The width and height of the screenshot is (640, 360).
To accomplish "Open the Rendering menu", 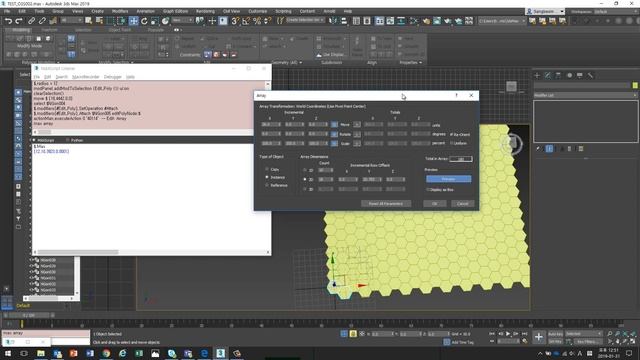I will point(205,11).
